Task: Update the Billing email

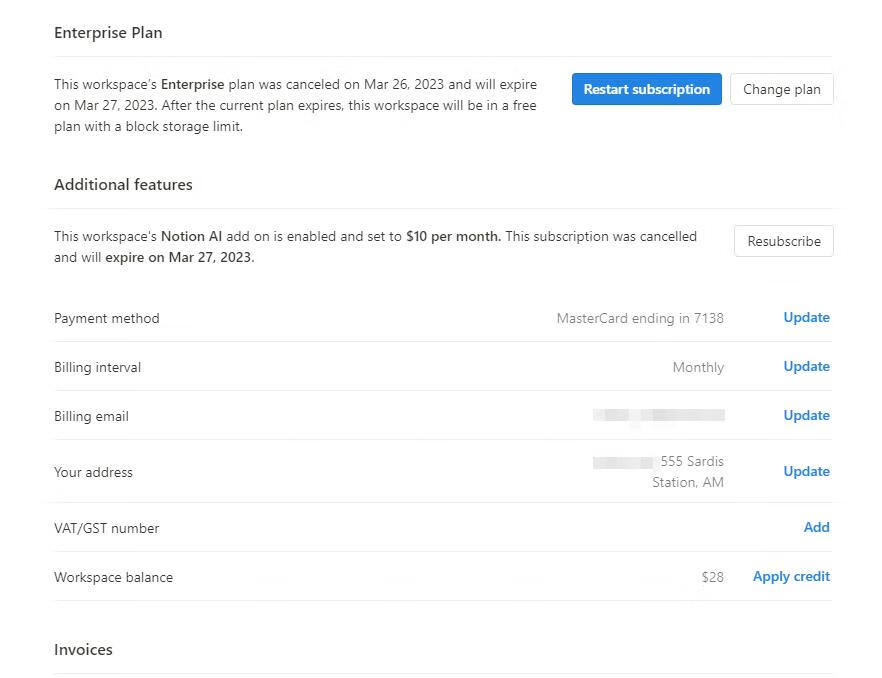Action: [806, 416]
